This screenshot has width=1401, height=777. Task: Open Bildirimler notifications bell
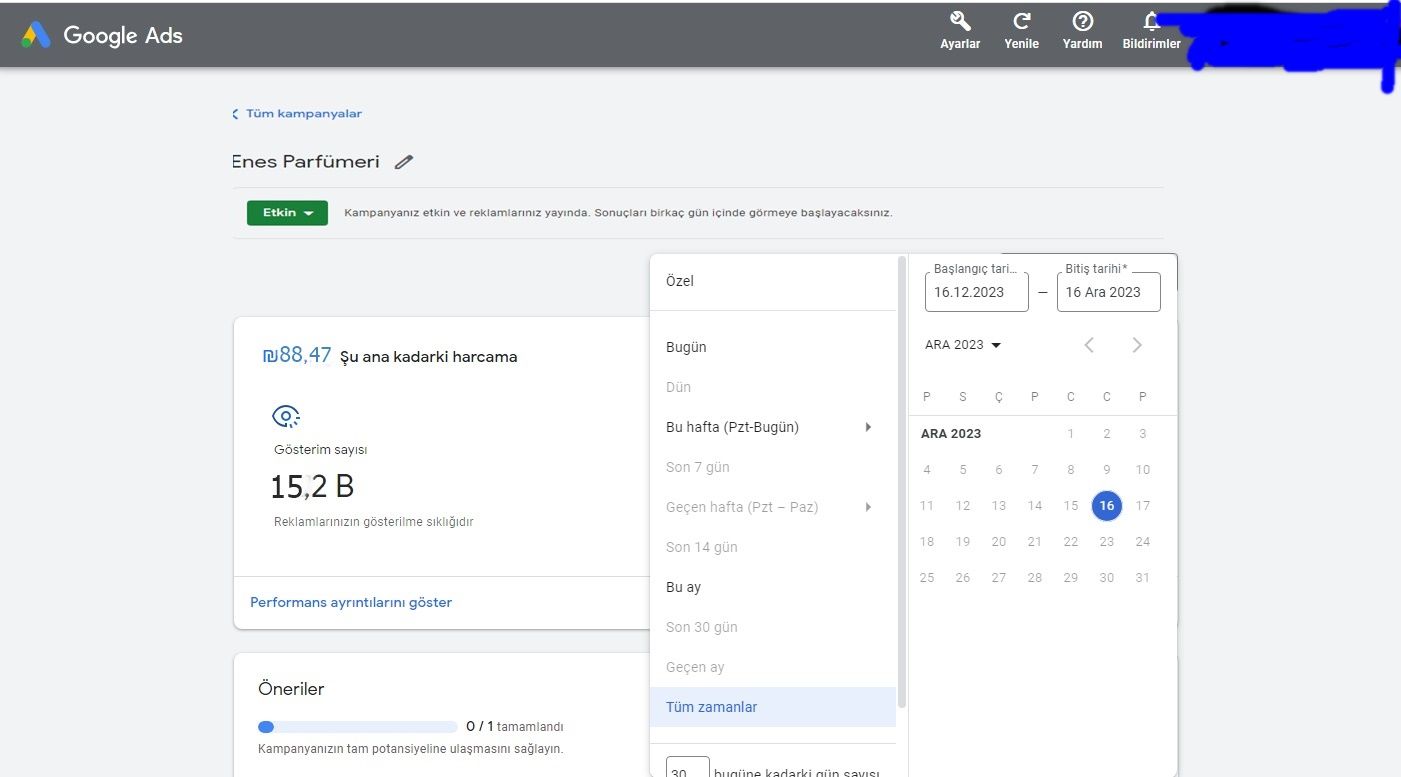click(x=1152, y=21)
